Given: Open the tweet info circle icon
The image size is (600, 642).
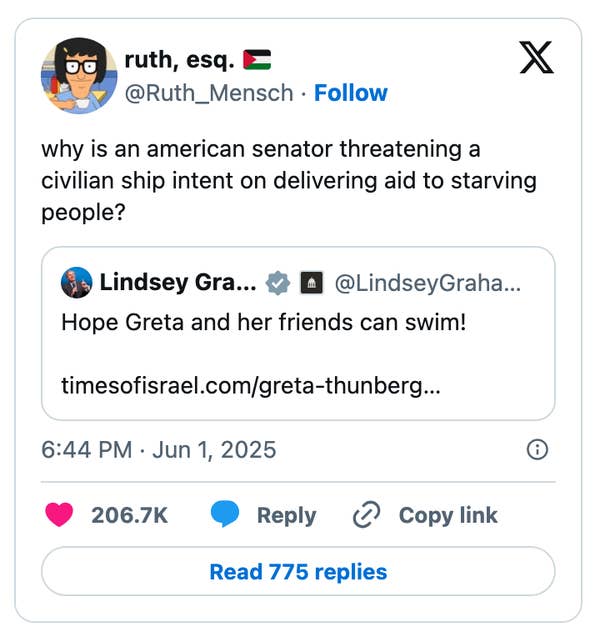Looking at the screenshot, I should (x=537, y=450).
